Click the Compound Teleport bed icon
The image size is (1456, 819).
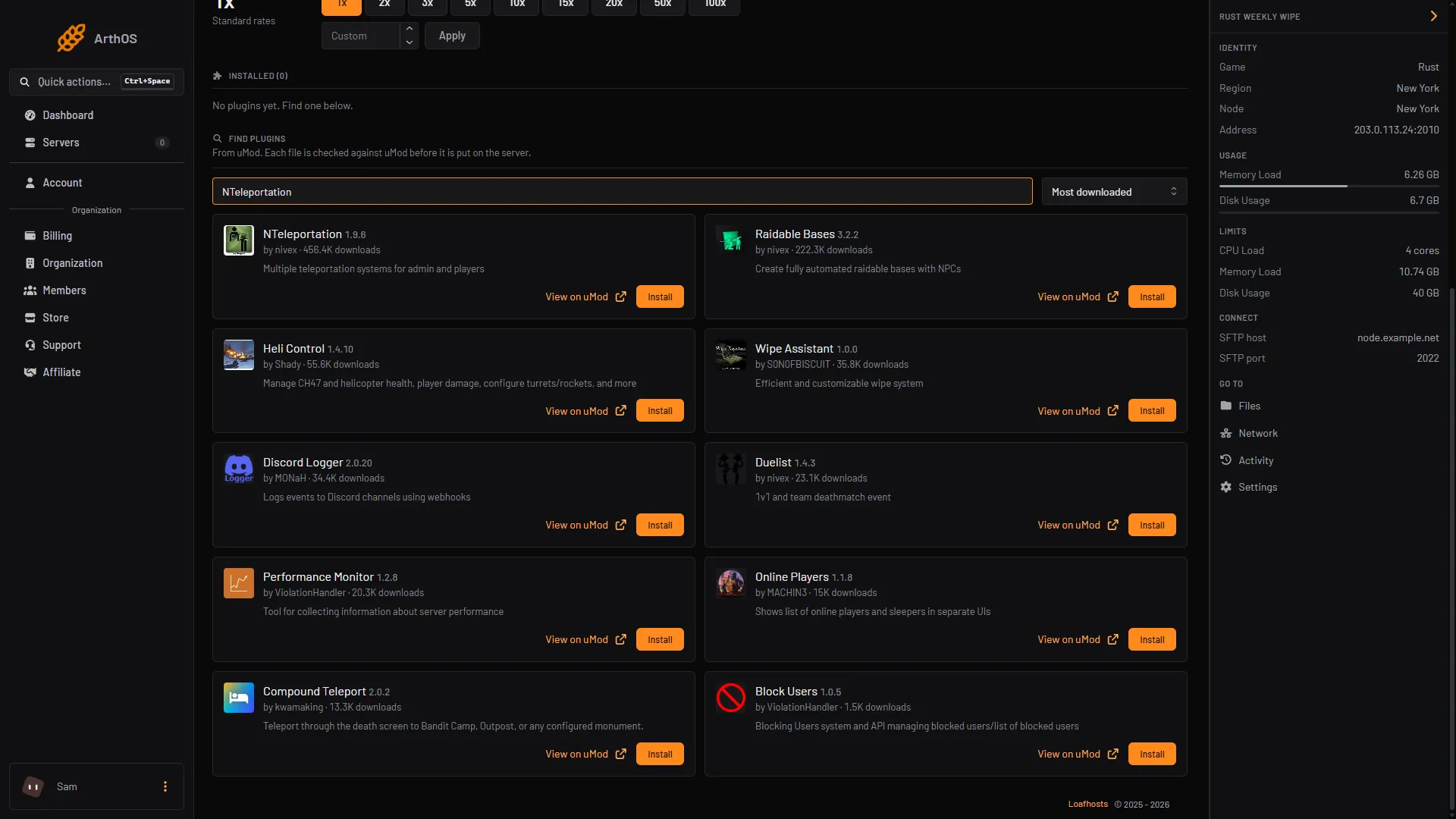(239, 698)
